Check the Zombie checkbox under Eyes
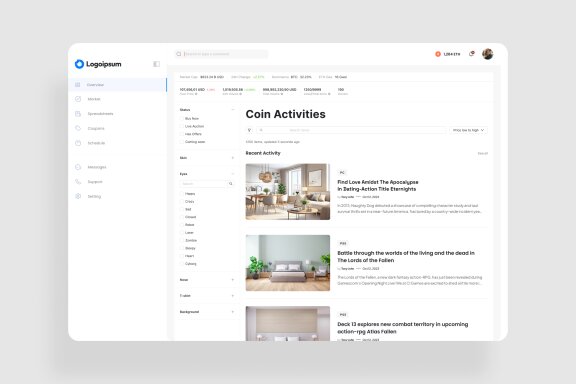Image resolution: width=576 pixels, height=384 pixels. [181, 240]
